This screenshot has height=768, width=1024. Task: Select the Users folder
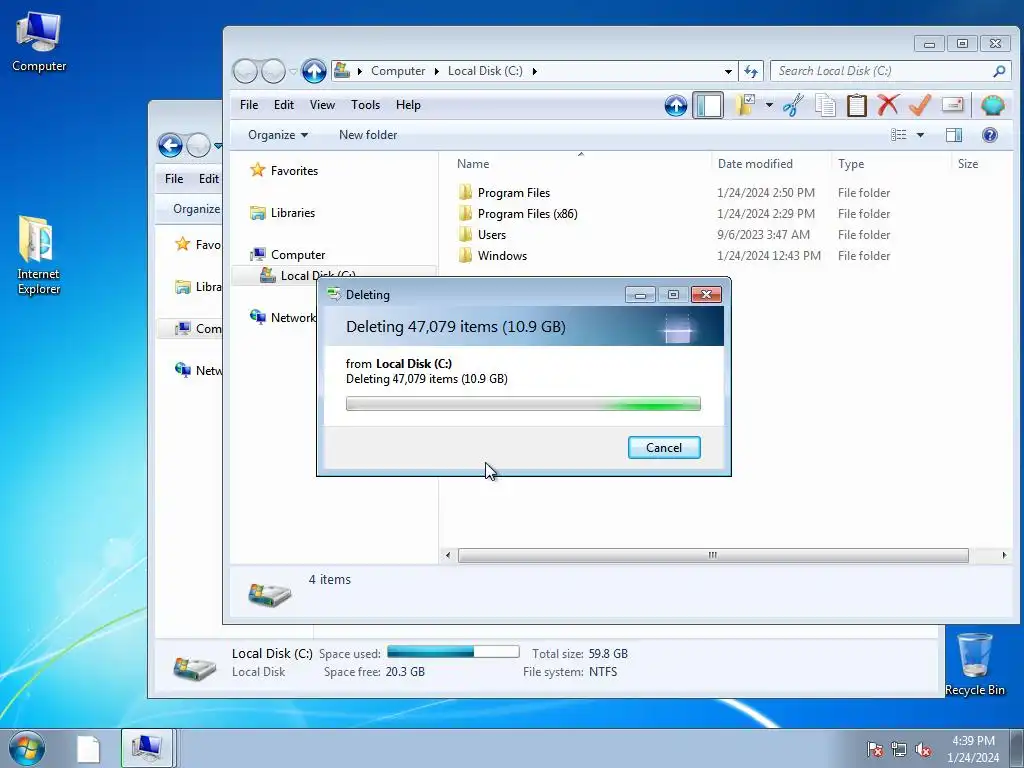pos(482,234)
